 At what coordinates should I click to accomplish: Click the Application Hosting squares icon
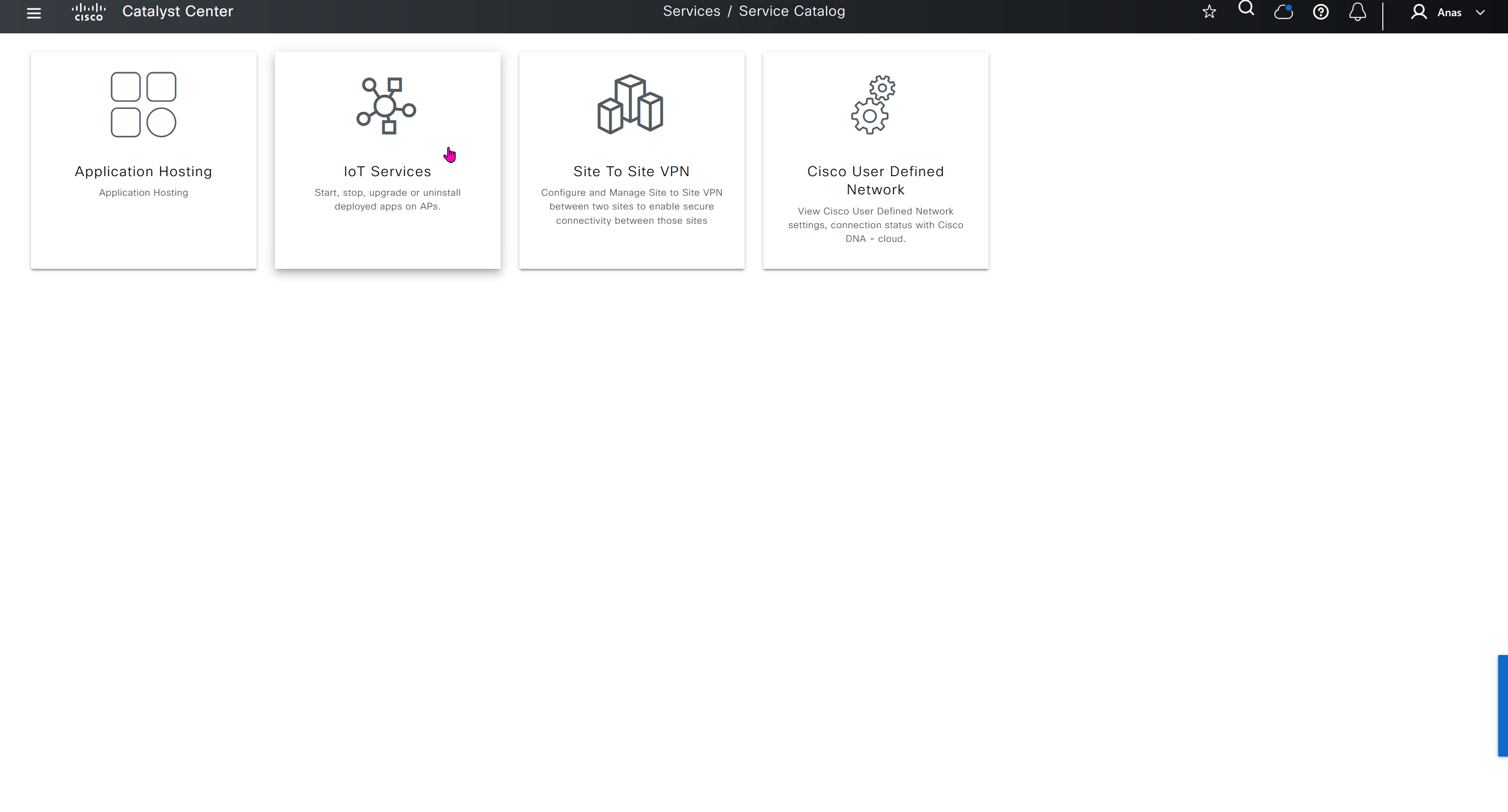[x=143, y=105]
